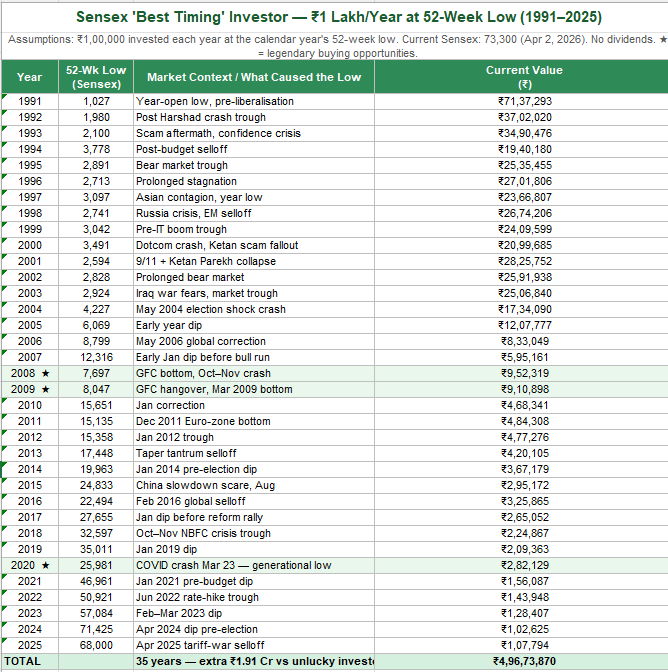The width and height of the screenshot is (668, 672).
Task: Select the '35 years — extra ₹1.91 Cr' summary cell
Action: tap(254, 661)
